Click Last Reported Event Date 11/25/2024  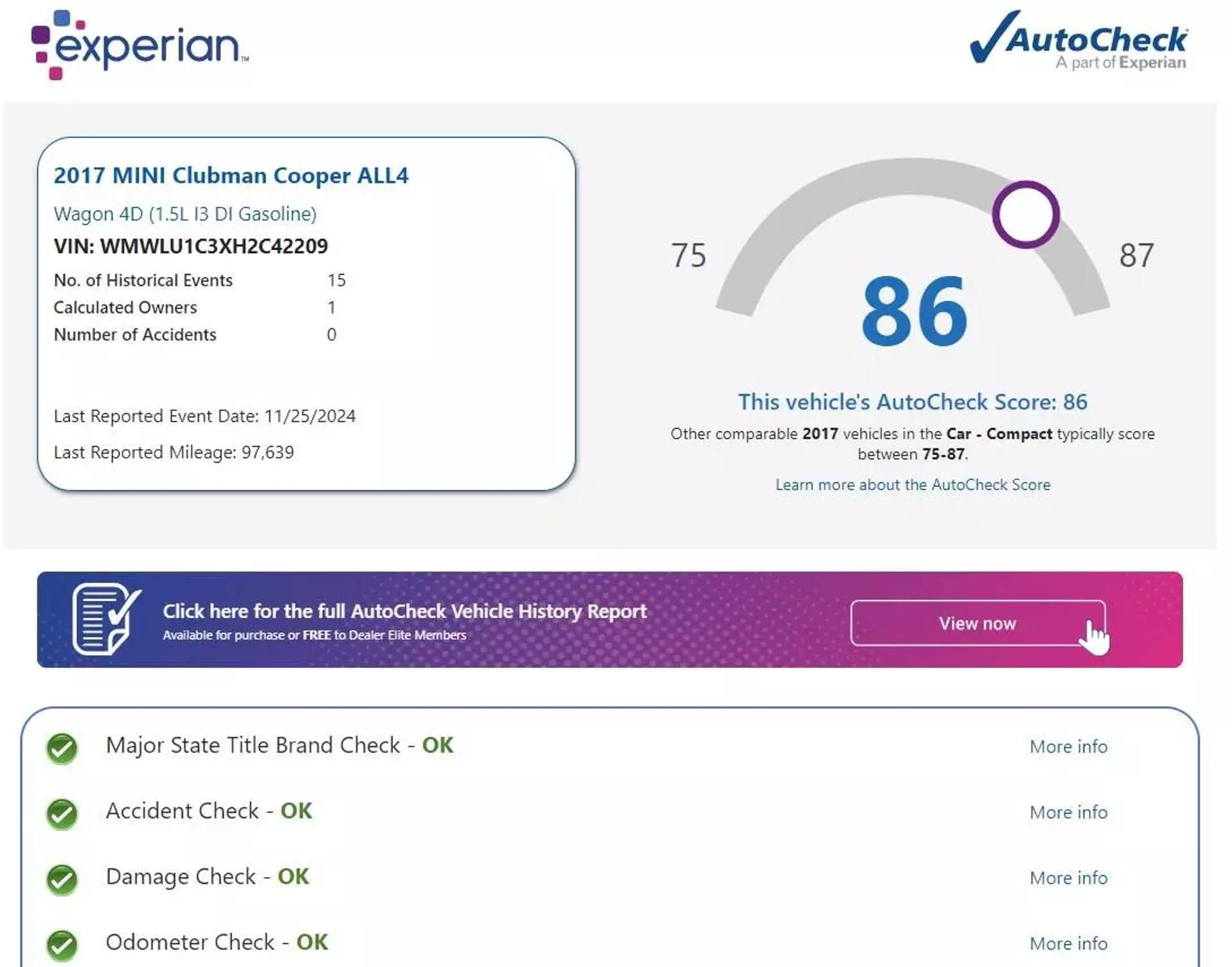click(205, 416)
